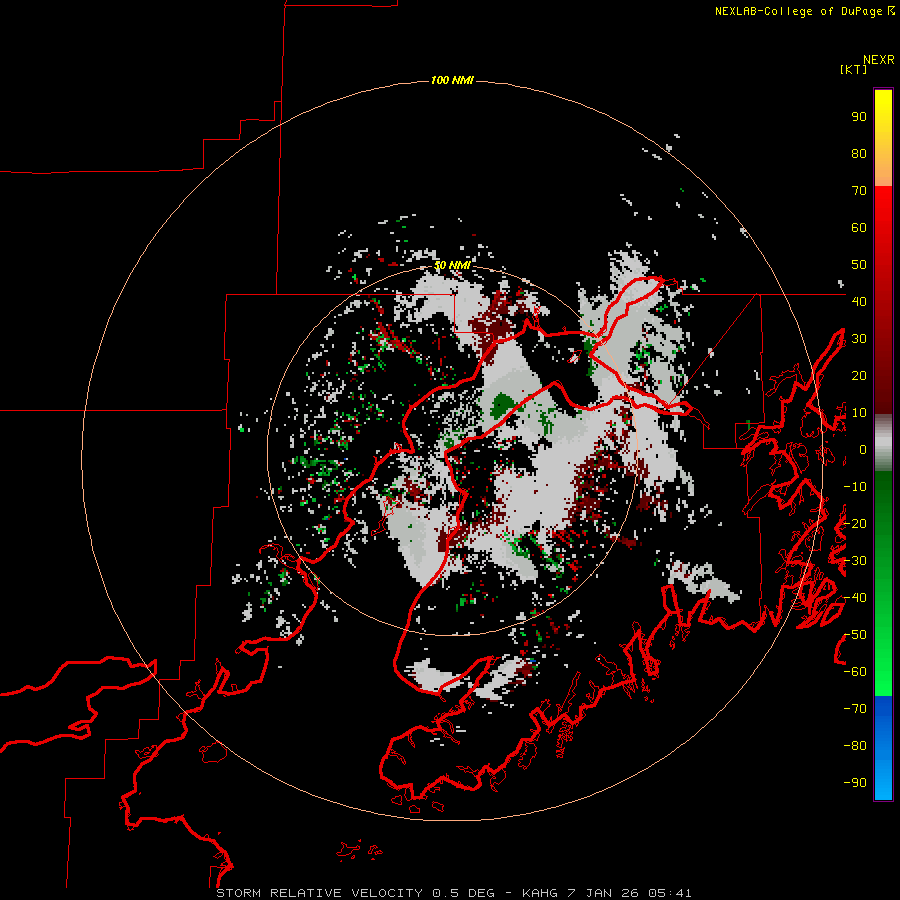Click the NEXLAB-College of DuPage label
This screenshot has height=900, width=900.
coord(798,11)
